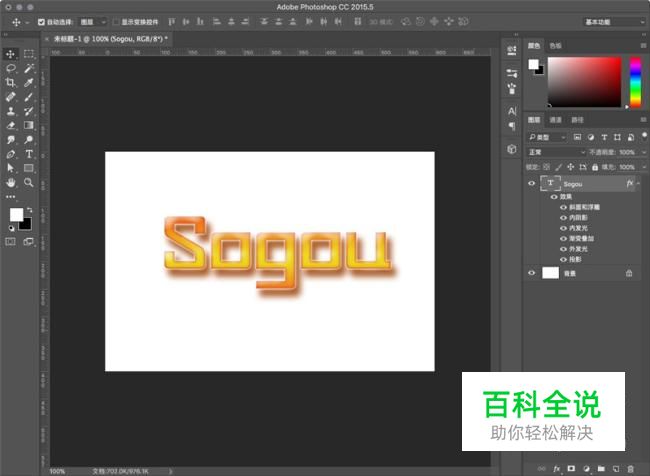Hide the 外发光 outer glow effect

(563, 249)
